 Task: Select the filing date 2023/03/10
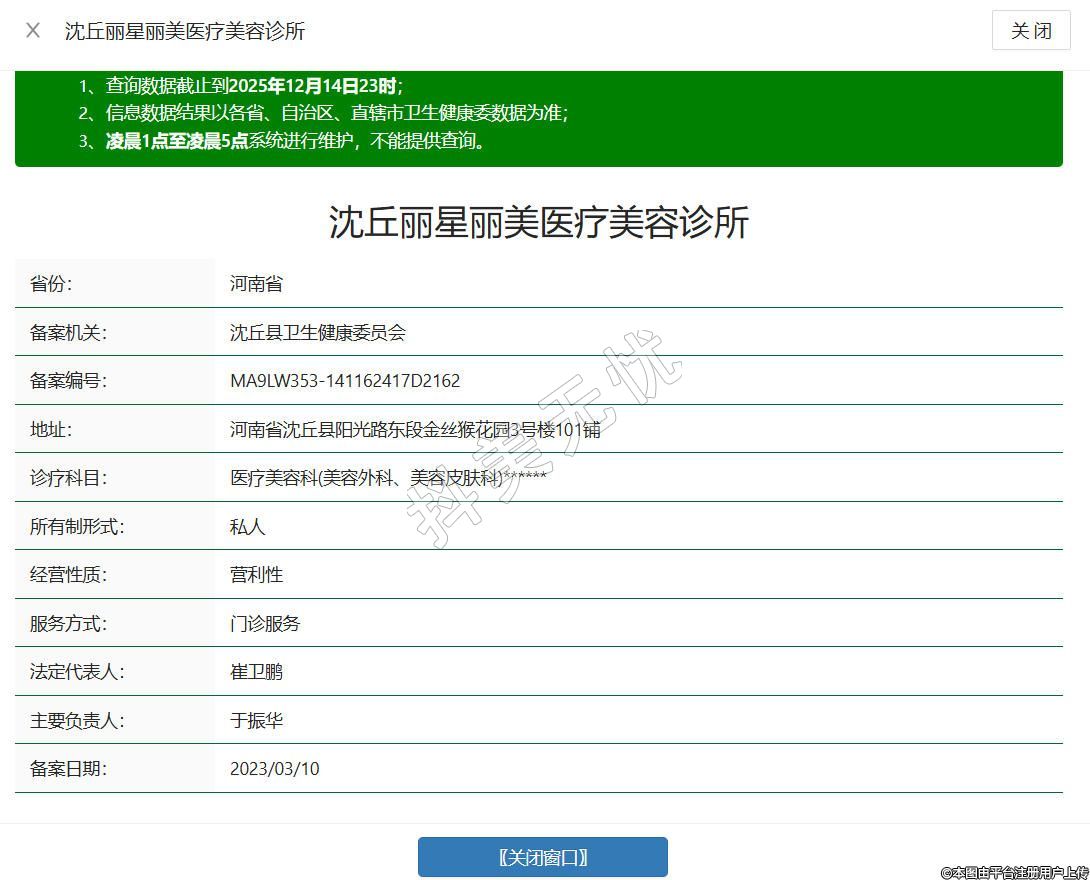(275, 769)
